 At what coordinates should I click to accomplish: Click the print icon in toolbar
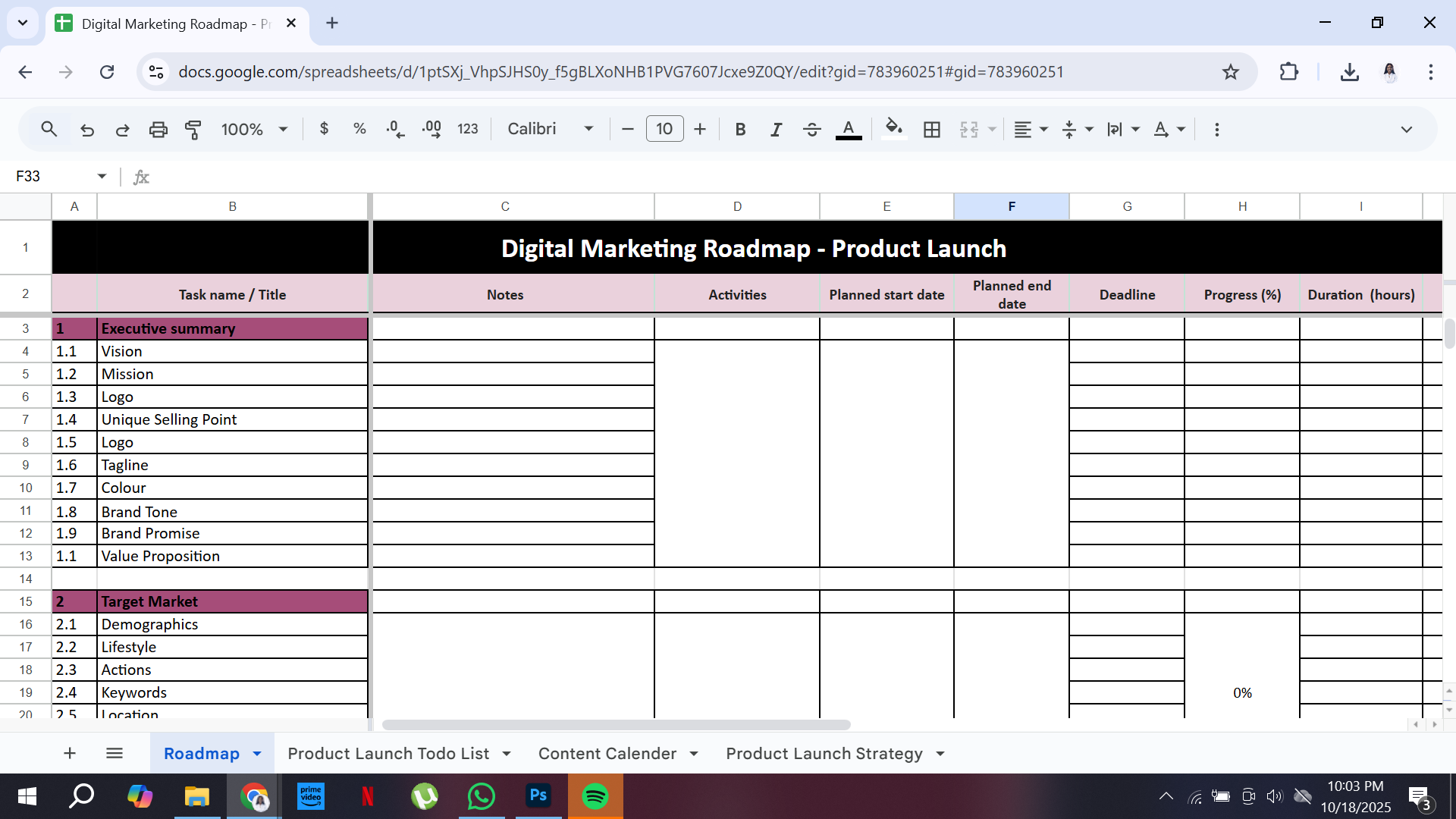click(x=158, y=130)
